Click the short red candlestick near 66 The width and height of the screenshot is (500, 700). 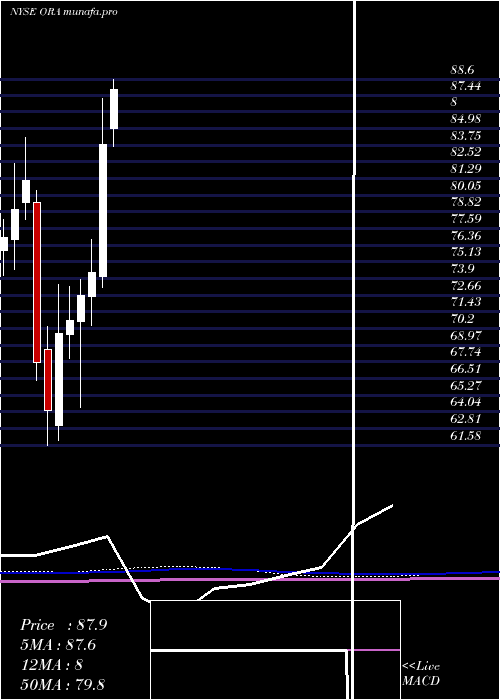tap(48, 379)
